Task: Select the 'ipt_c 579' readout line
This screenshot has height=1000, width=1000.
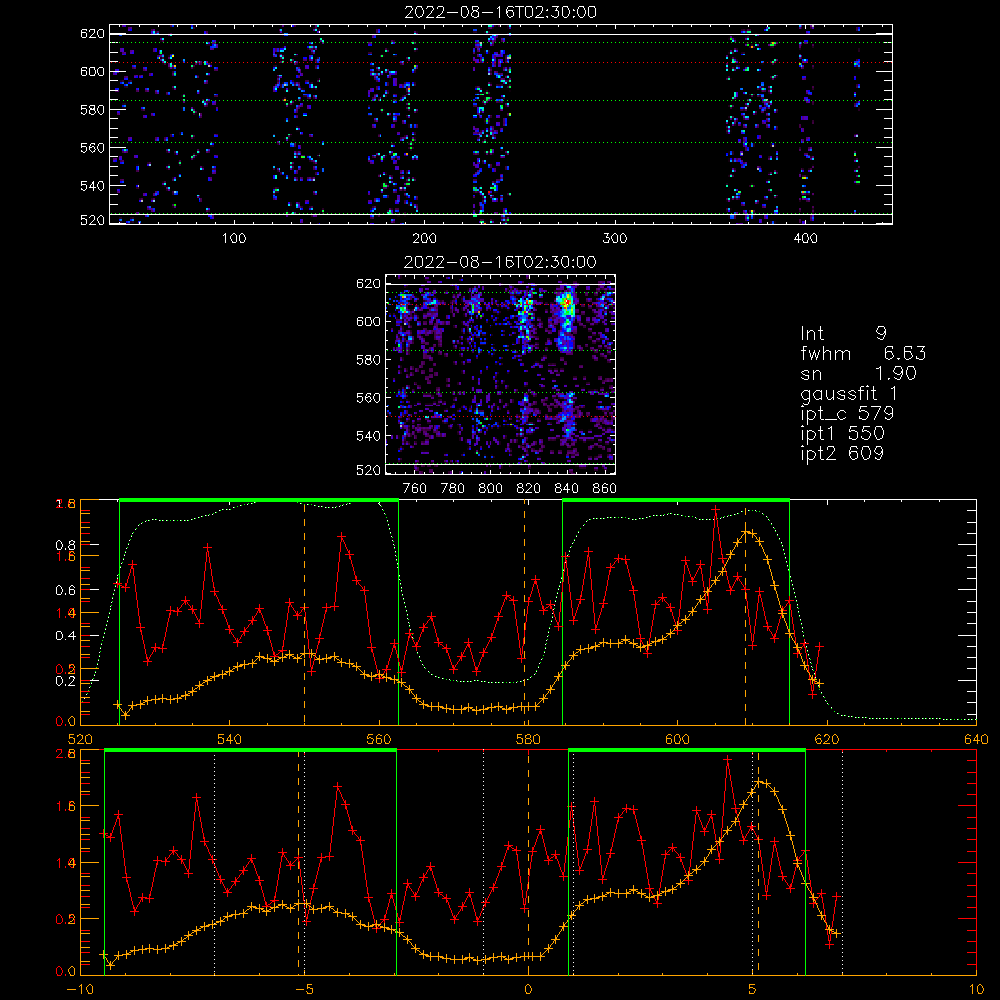Action: [x=847, y=414]
